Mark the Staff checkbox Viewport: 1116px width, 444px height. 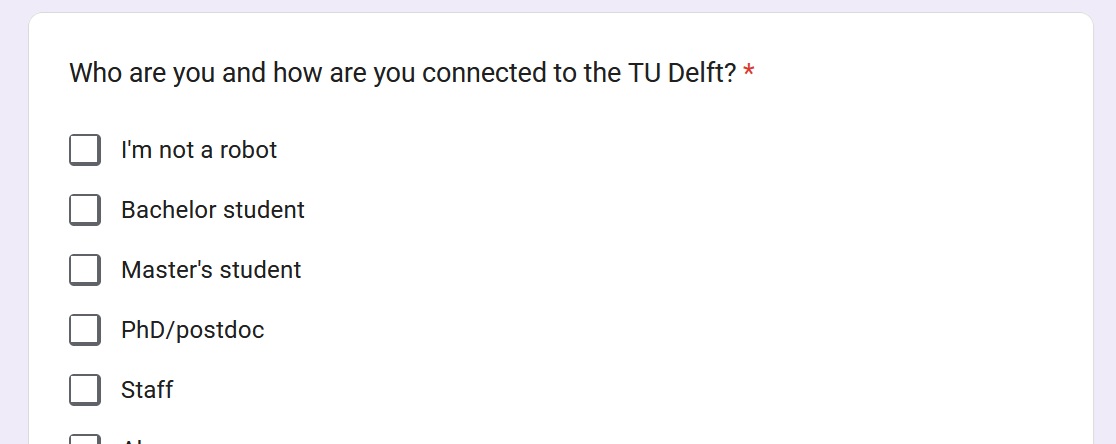[x=85, y=390]
